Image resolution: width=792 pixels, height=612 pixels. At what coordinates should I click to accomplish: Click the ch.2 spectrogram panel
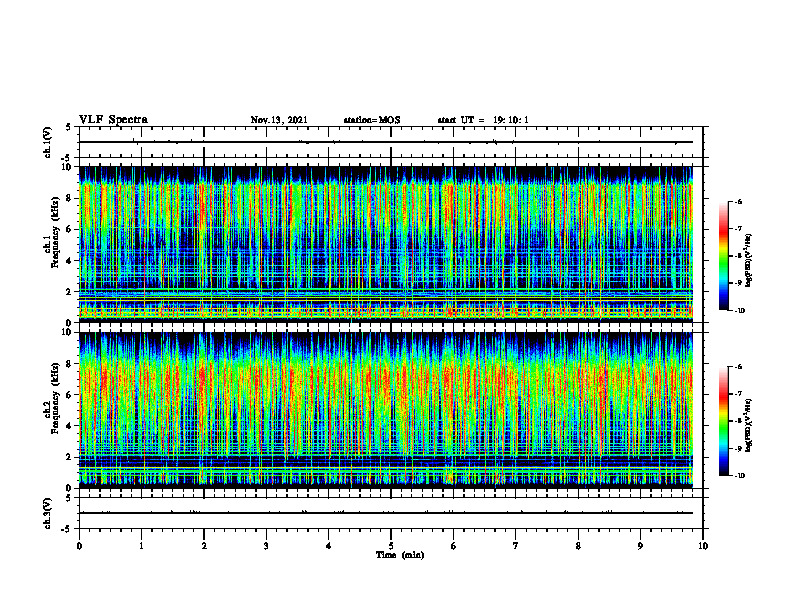[x=386, y=410]
